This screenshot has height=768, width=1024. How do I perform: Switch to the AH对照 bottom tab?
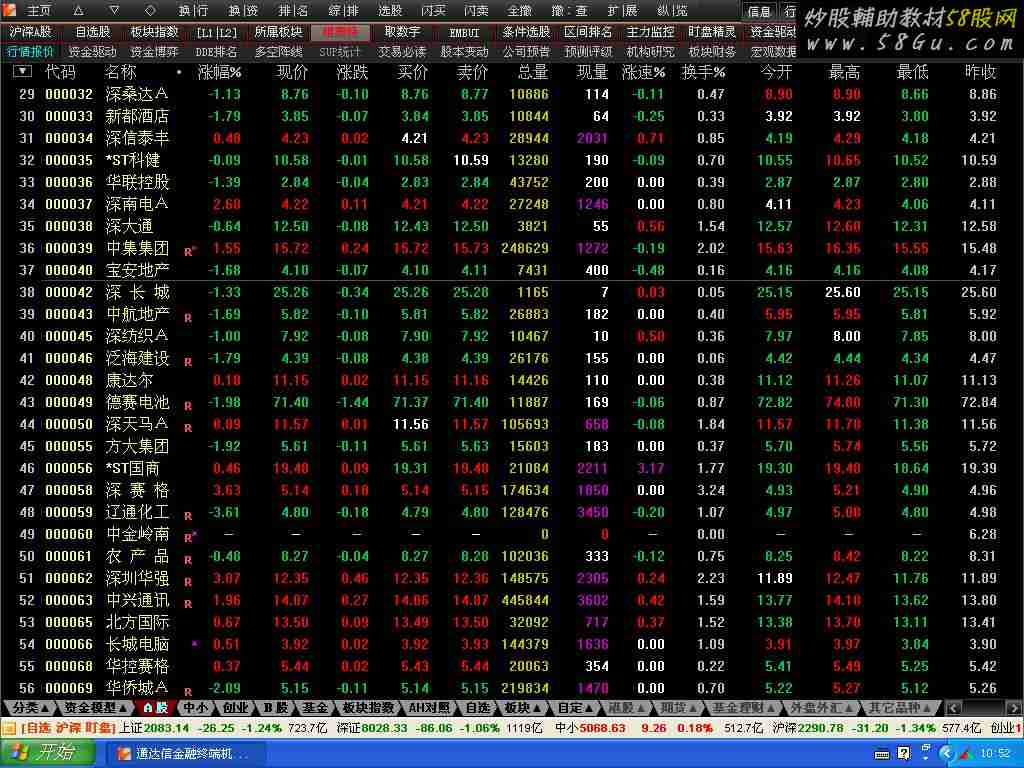point(428,707)
